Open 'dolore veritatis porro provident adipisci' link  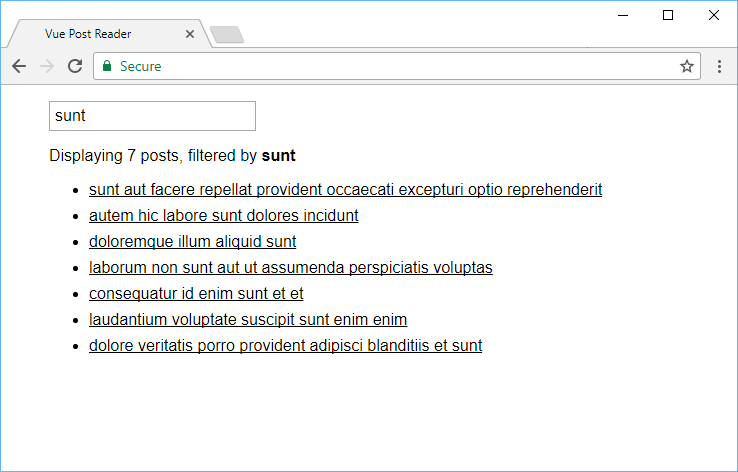286,345
